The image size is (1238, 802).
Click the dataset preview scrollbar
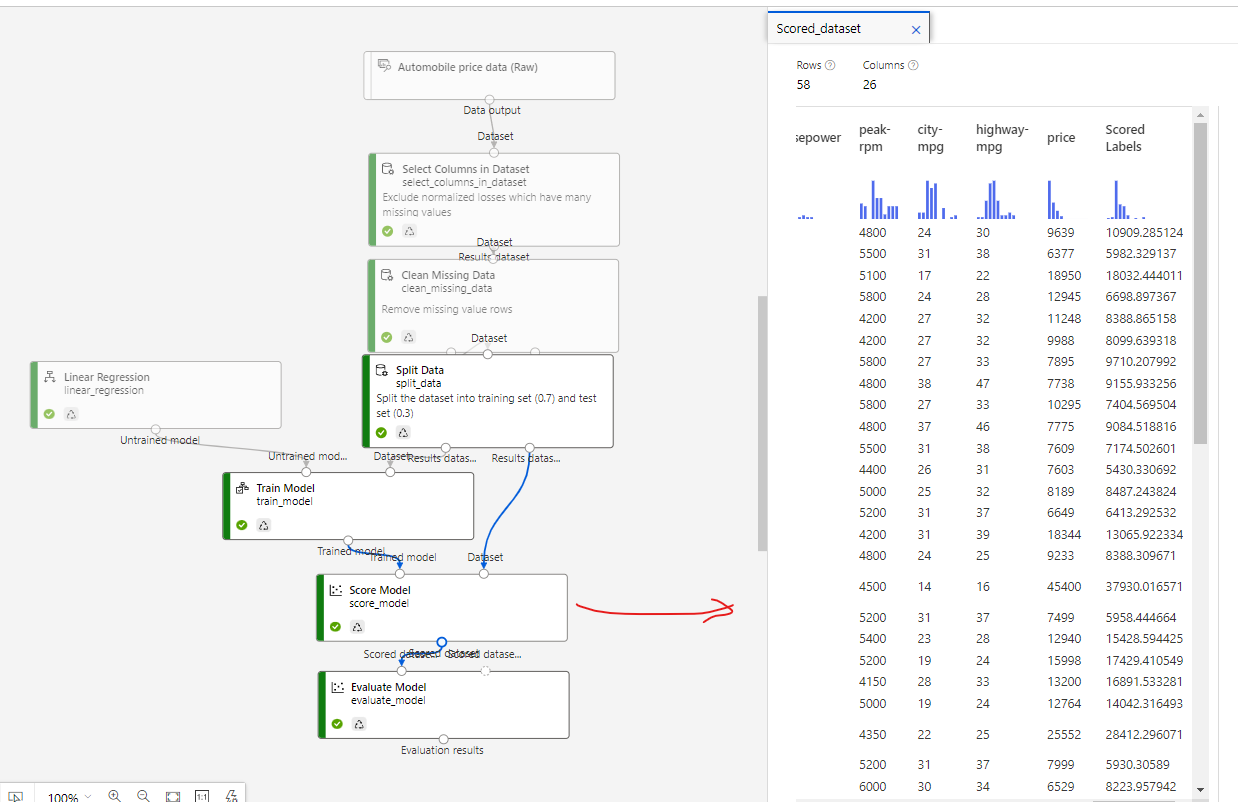[x=1201, y=280]
